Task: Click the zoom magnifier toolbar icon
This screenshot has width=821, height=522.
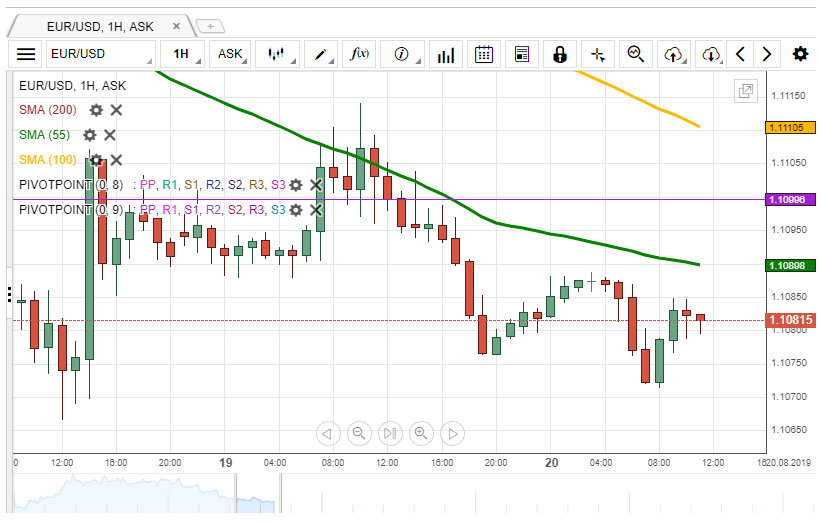Action: pyautogui.click(x=635, y=54)
